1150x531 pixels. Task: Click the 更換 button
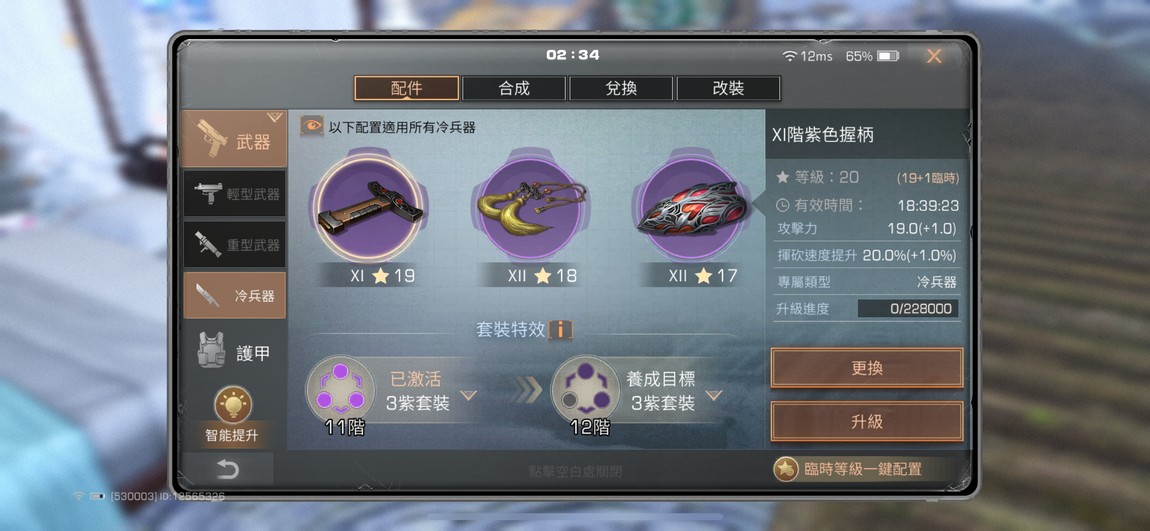[867, 368]
